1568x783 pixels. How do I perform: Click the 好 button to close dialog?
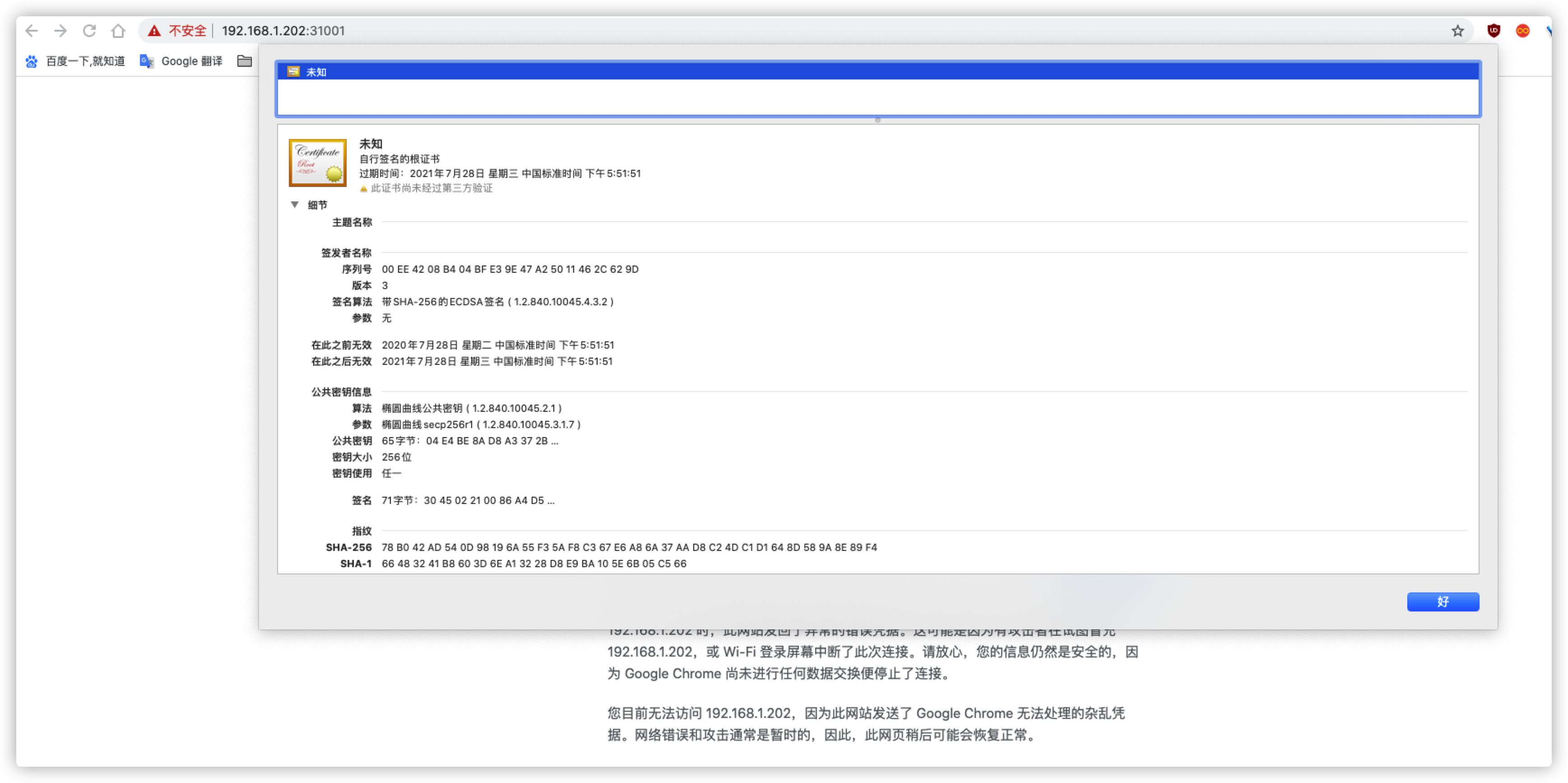coord(1443,601)
